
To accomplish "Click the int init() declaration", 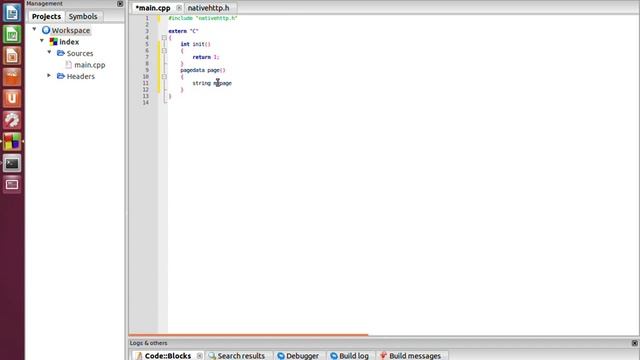I will click(196, 44).
